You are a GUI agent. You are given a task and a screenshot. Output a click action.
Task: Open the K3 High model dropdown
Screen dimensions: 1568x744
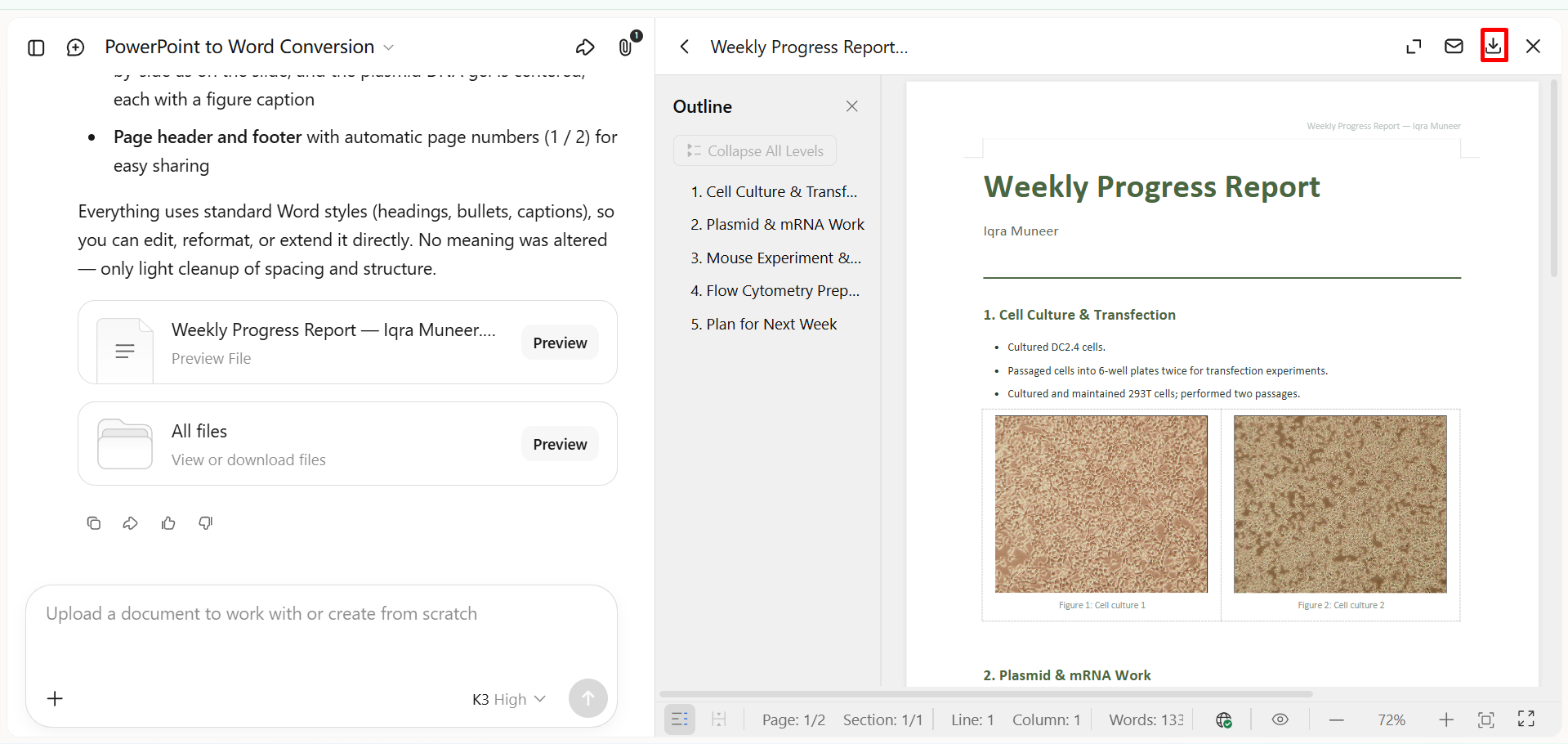(x=508, y=699)
